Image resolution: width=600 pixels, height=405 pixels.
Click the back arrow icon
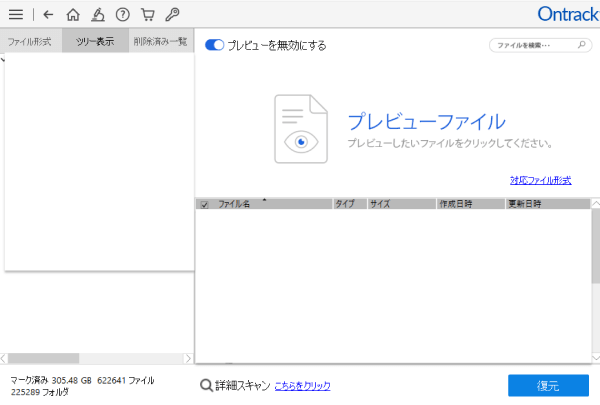coord(48,15)
